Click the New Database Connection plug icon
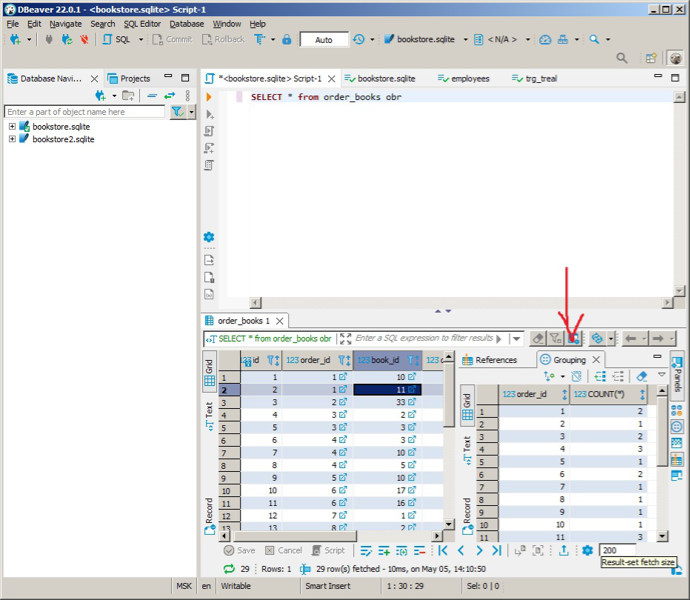 (x=15, y=40)
